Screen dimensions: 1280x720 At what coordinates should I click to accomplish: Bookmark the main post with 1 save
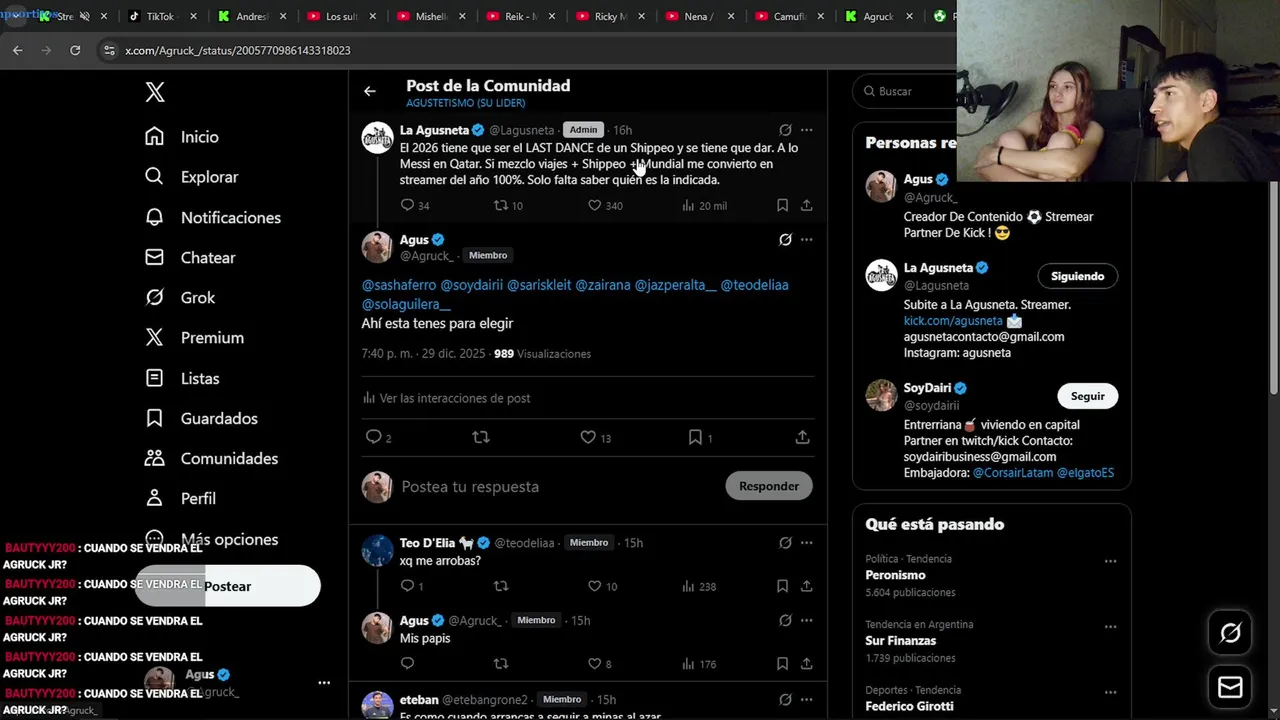point(700,437)
